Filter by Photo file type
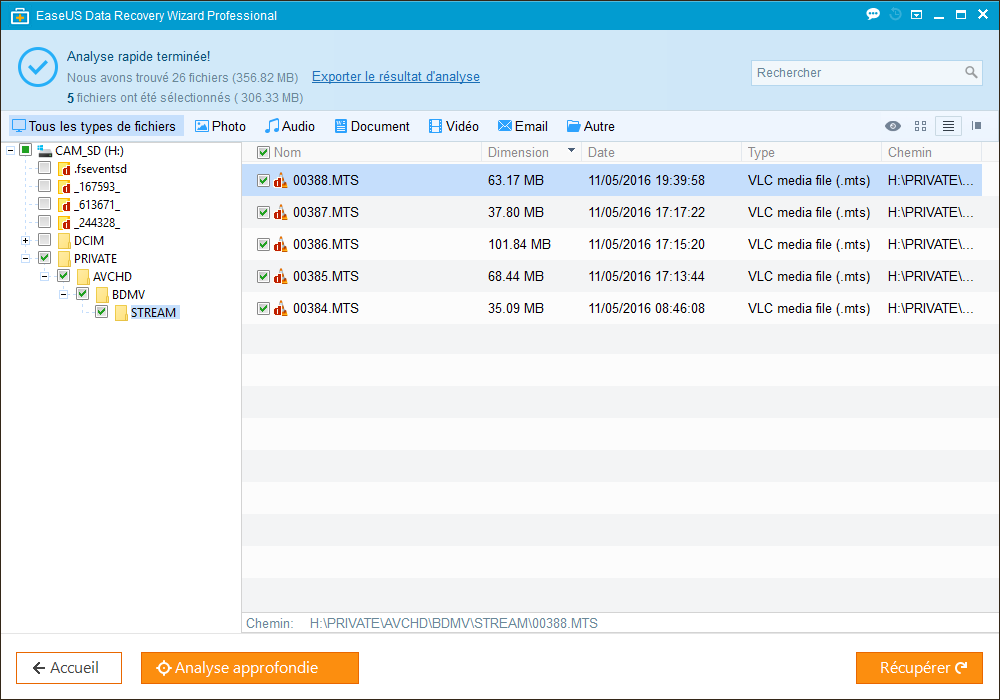The width and height of the screenshot is (1000, 700). pos(220,126)
